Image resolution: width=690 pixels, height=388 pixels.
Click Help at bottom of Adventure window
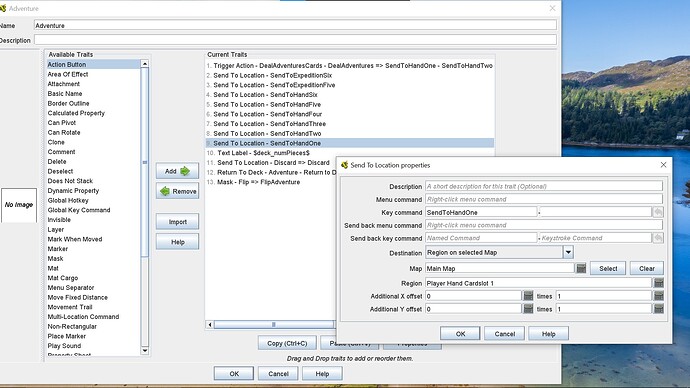[322, 373]
